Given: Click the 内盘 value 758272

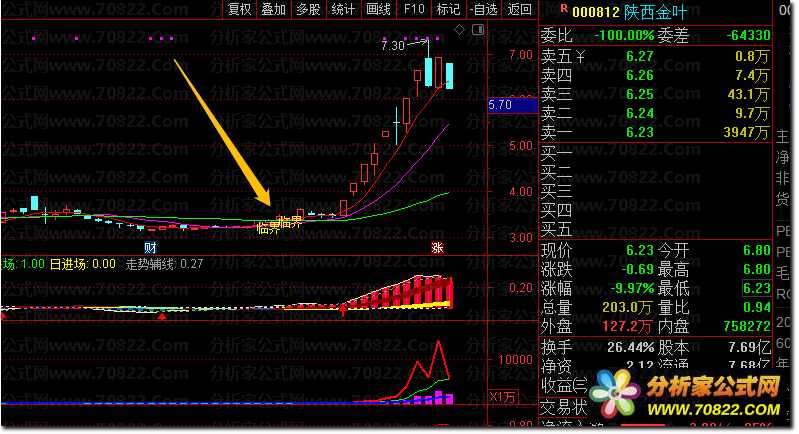Looking at the screenshot, I should (747, 327).
